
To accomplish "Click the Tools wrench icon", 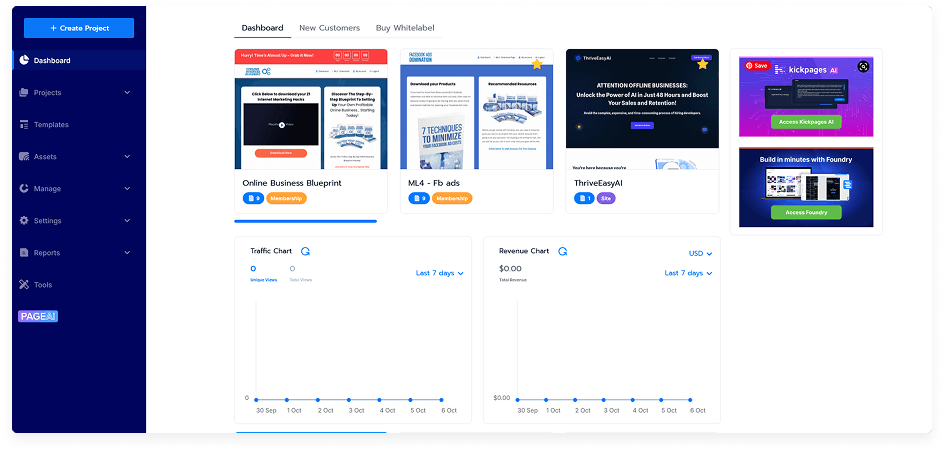I will pyautogui.click(x=23, y=285).
